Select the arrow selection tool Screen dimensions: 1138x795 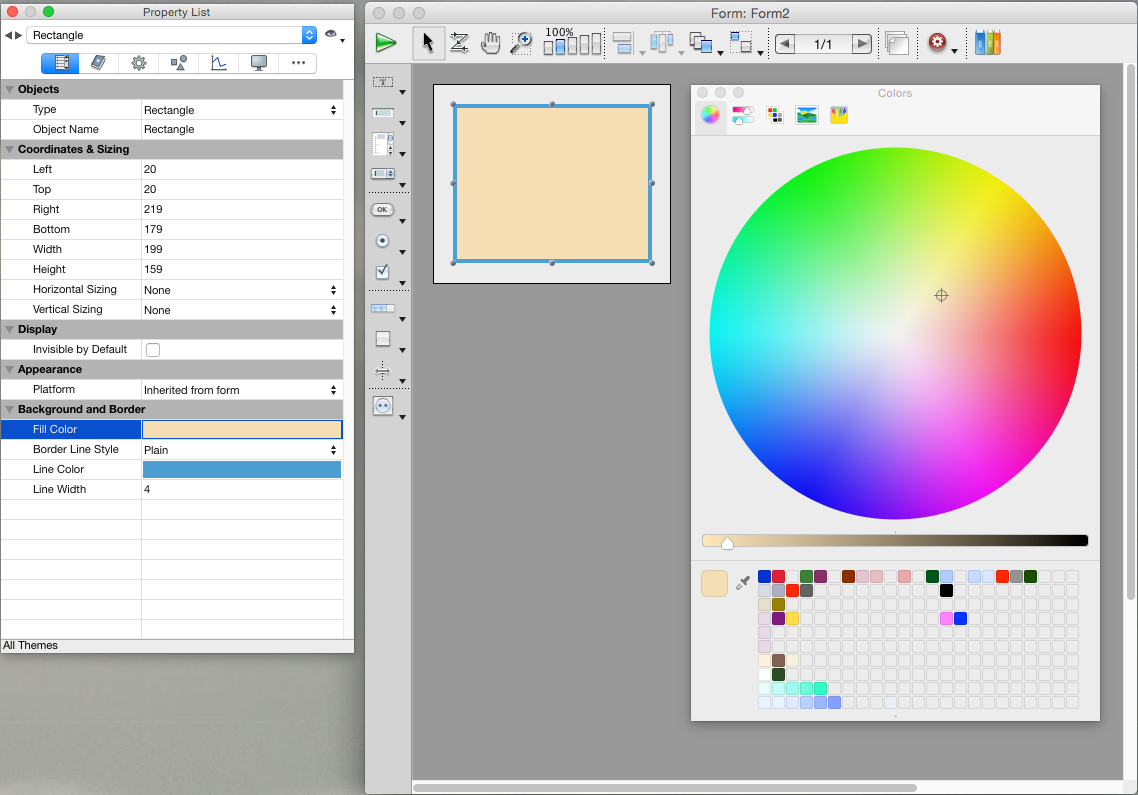[x=428, y=43]
